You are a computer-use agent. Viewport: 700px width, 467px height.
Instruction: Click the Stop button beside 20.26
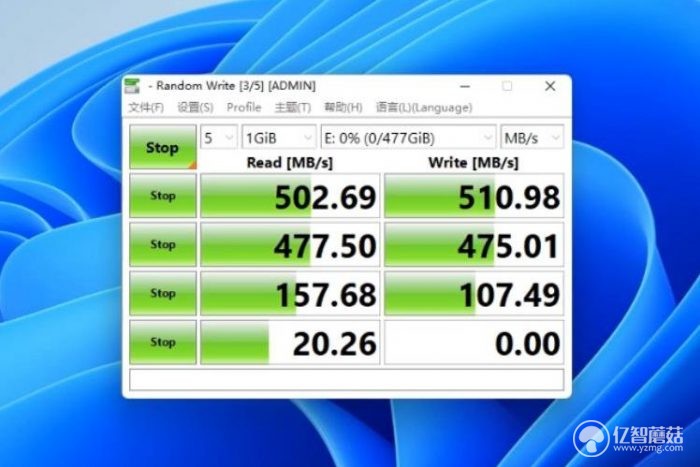pos(163,342)
